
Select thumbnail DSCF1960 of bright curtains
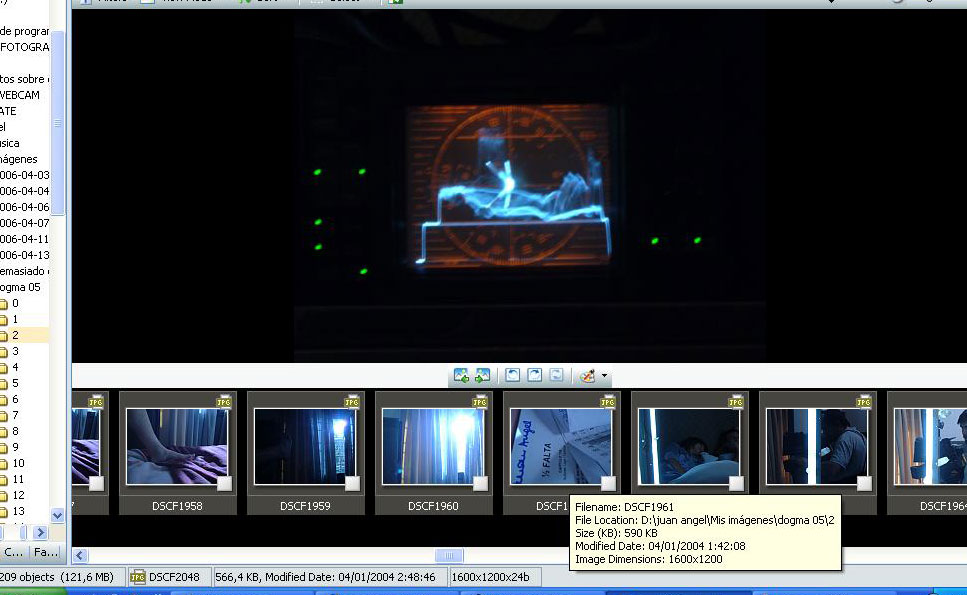(433, 446)
